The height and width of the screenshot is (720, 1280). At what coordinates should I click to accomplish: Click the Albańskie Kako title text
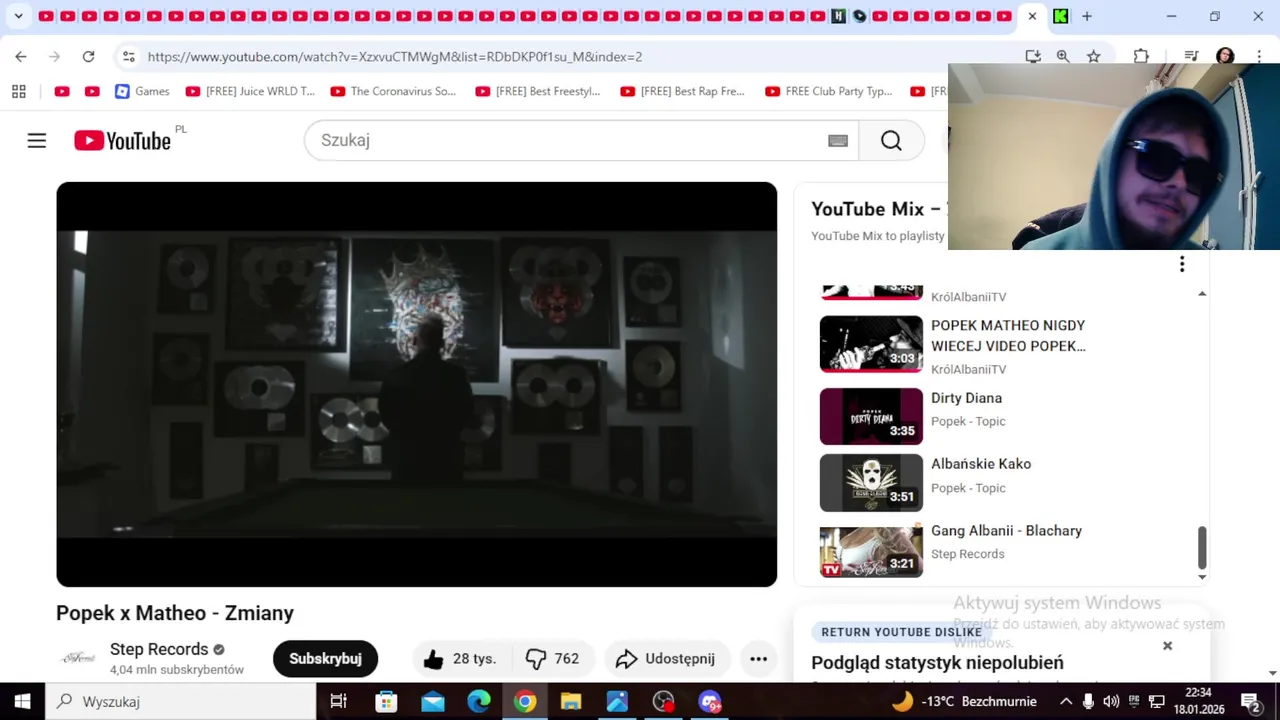(x=981, y=464)
